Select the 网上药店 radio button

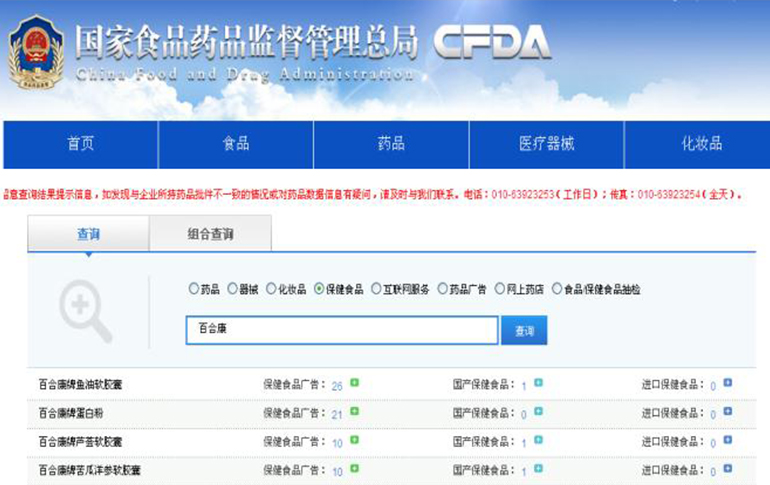tap(500, 289)
